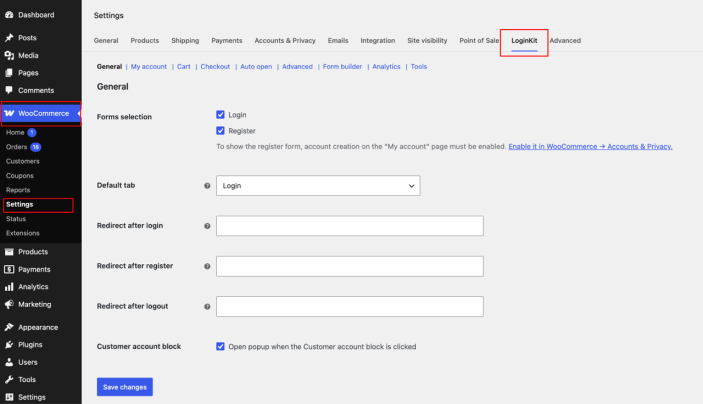Click the help icon beside Redirect after logout

click(207, 307)
